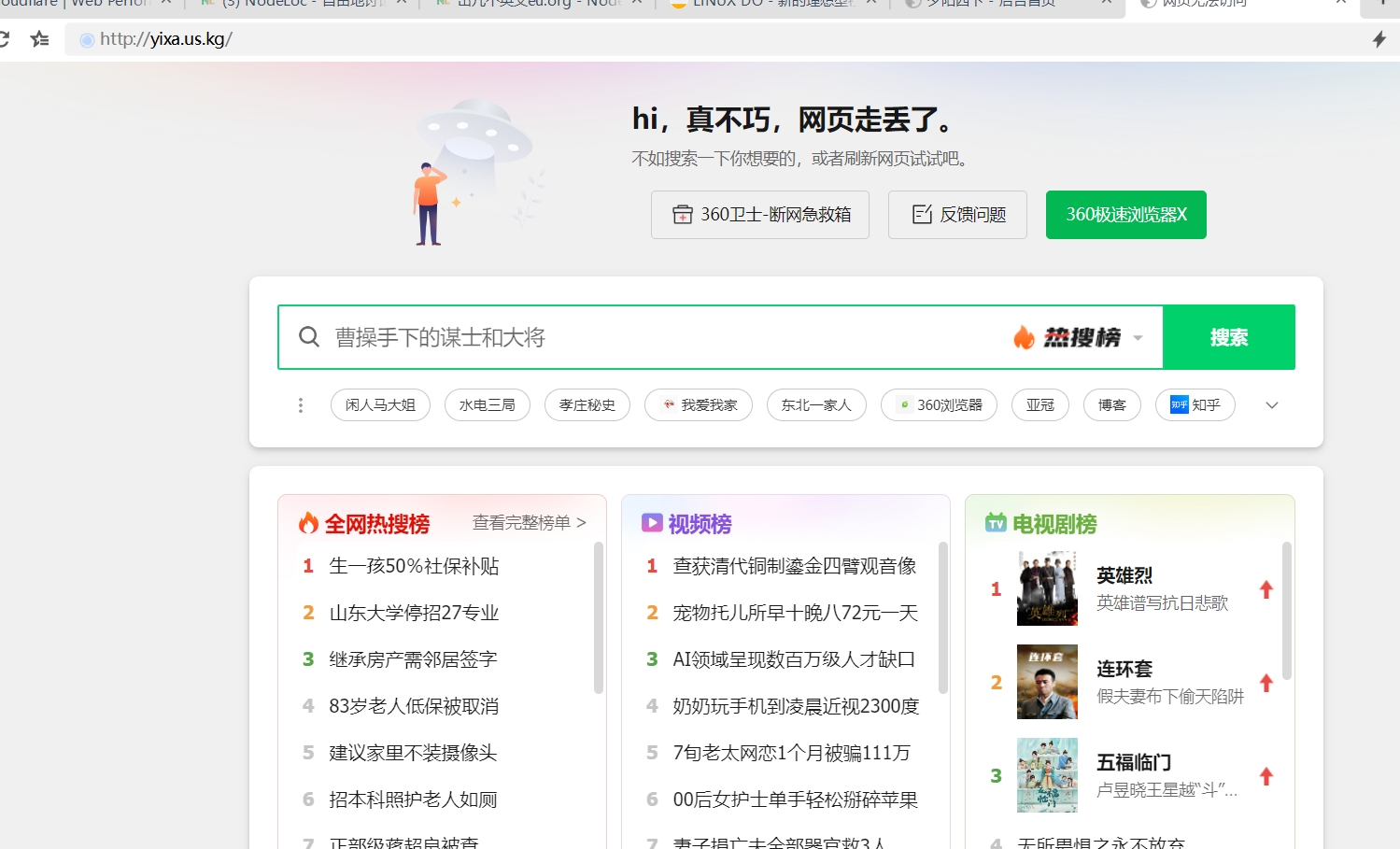This screenshot has height=849, width=1400.
Task: Click the red up arrow beside 五福临门
Action: click(1266, 776)
